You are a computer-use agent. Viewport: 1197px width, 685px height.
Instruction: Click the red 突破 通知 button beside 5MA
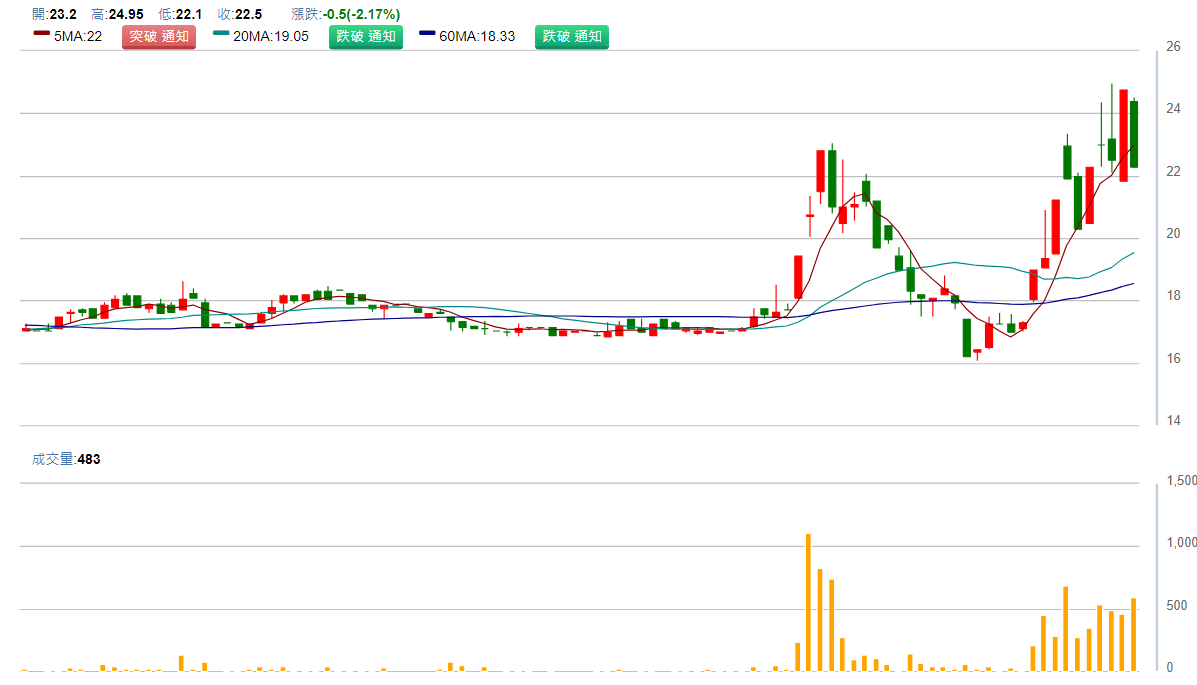pos(159,37)
